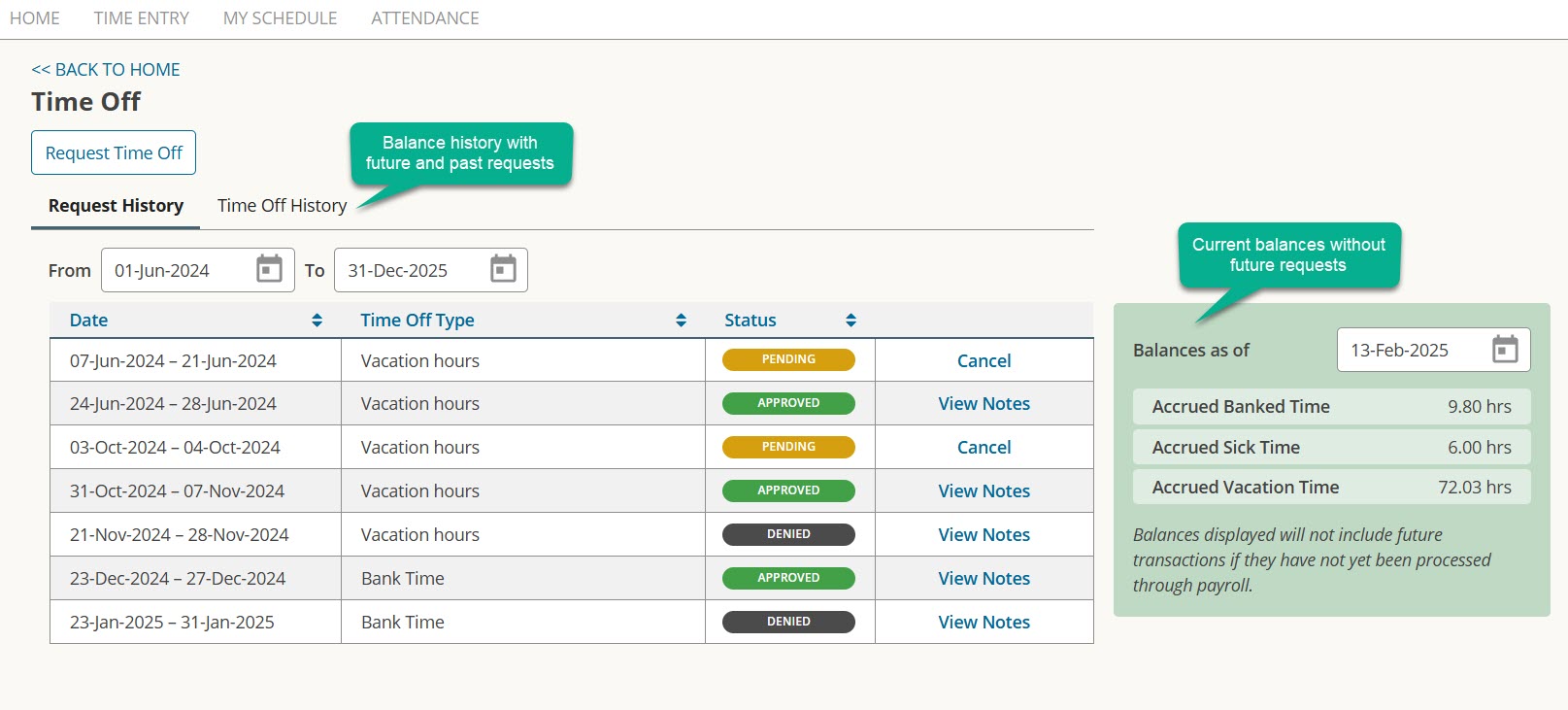This screenshot has height=710, width=1568.
Task: Click the Accrued Vacation Time label
Action: tap(1245, 488)
